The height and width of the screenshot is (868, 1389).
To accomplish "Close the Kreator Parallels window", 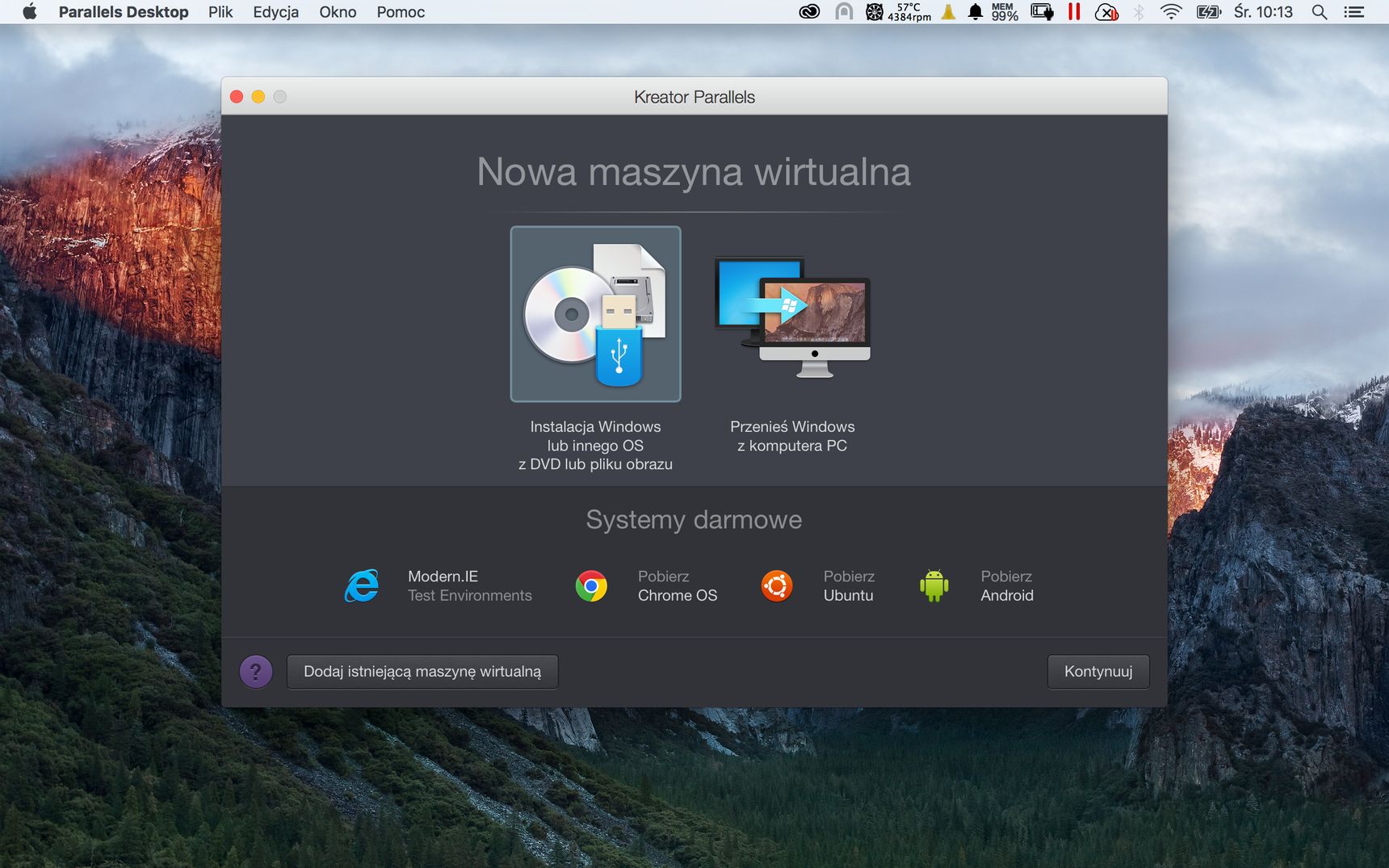I will click(237, 97).
